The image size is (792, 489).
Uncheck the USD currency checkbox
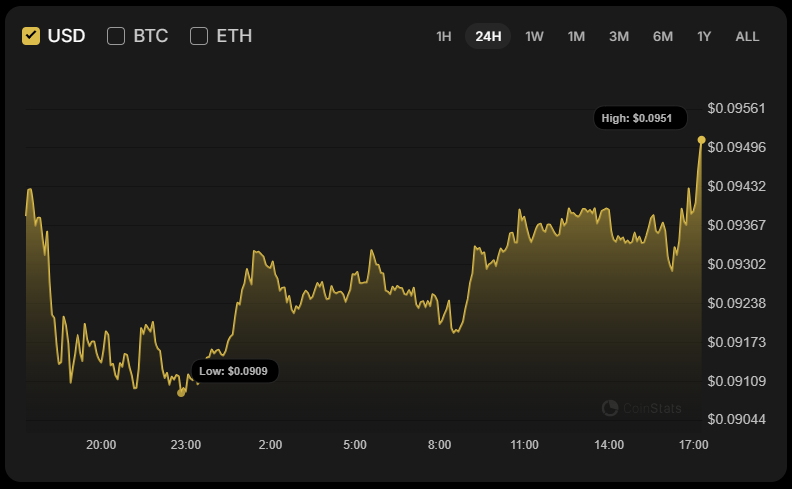[31, 36]
